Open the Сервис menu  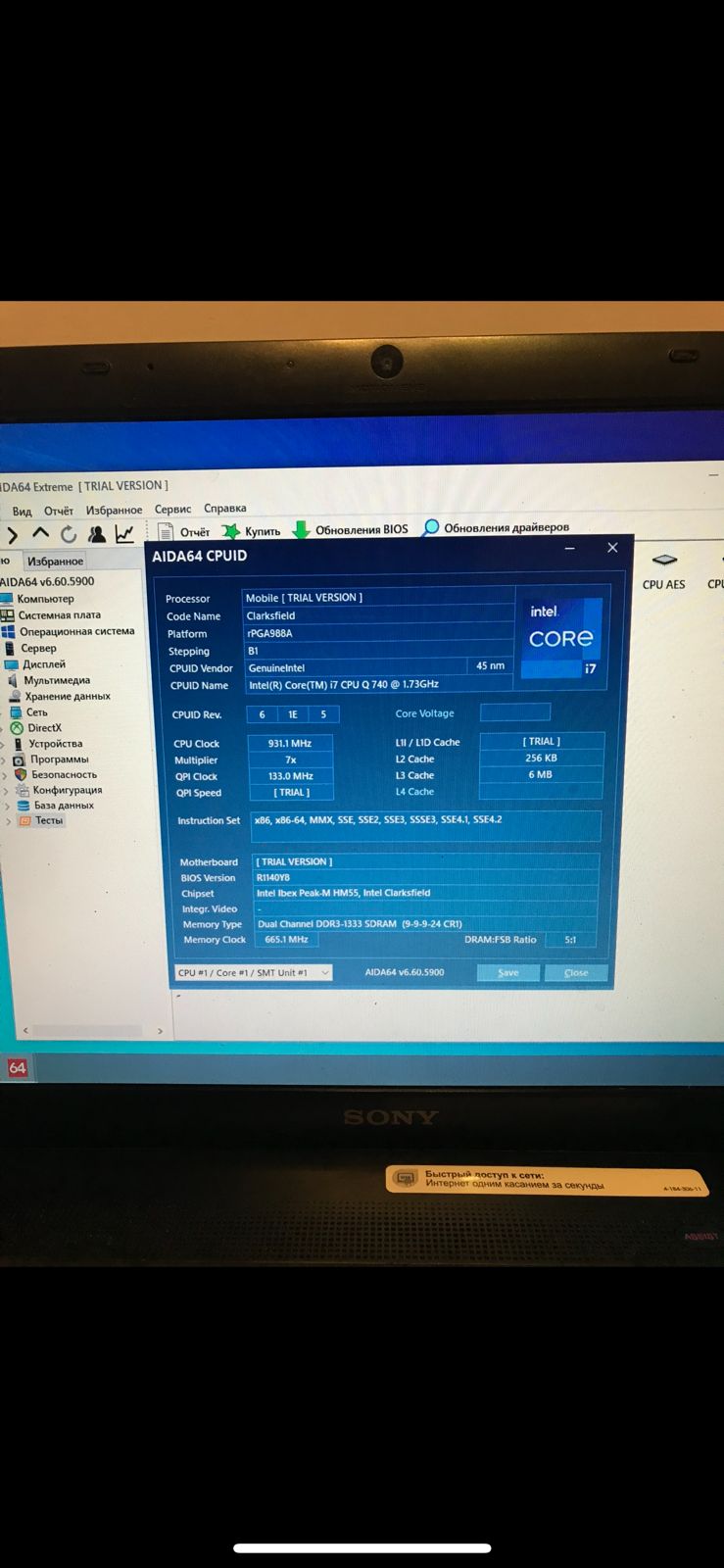click(172, 509)
